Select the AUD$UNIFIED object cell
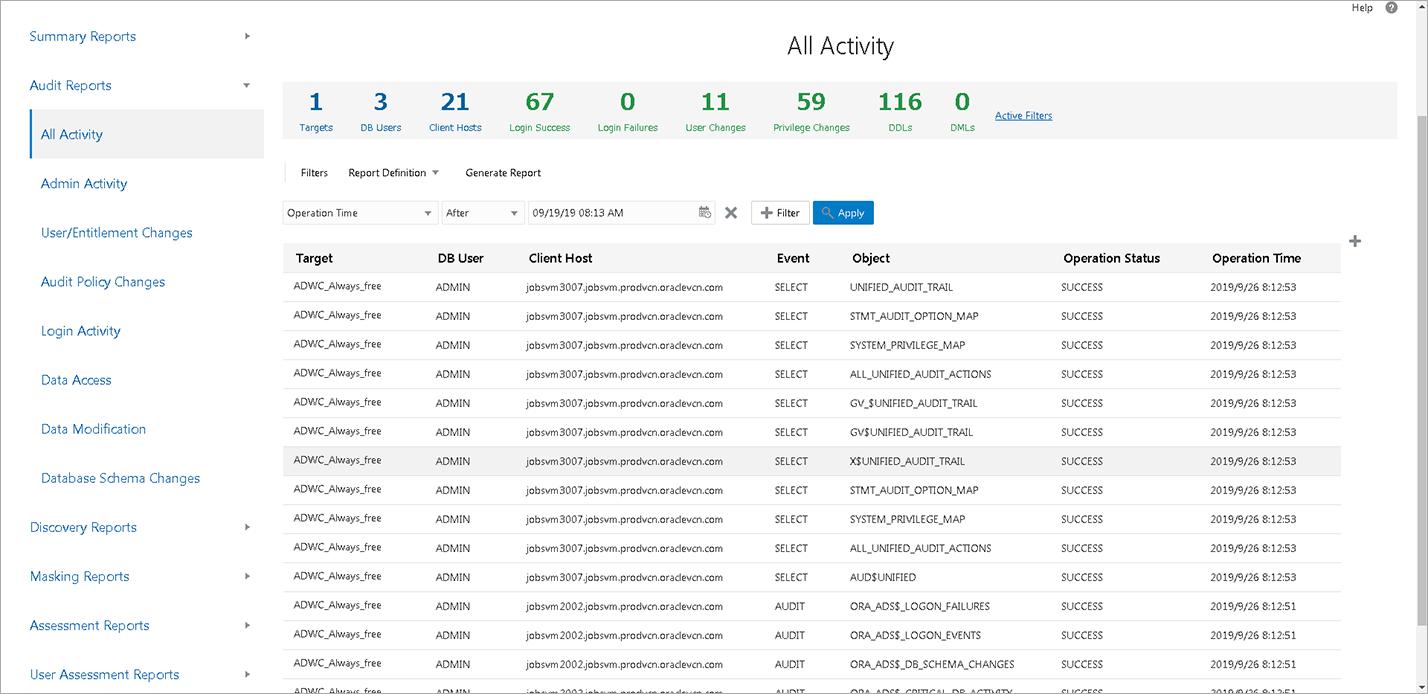 (x=883, y=577)
